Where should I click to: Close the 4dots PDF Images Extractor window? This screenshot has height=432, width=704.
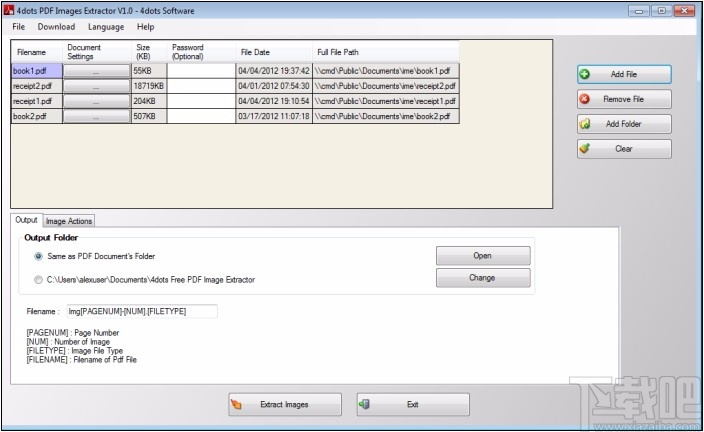point(685,10)
